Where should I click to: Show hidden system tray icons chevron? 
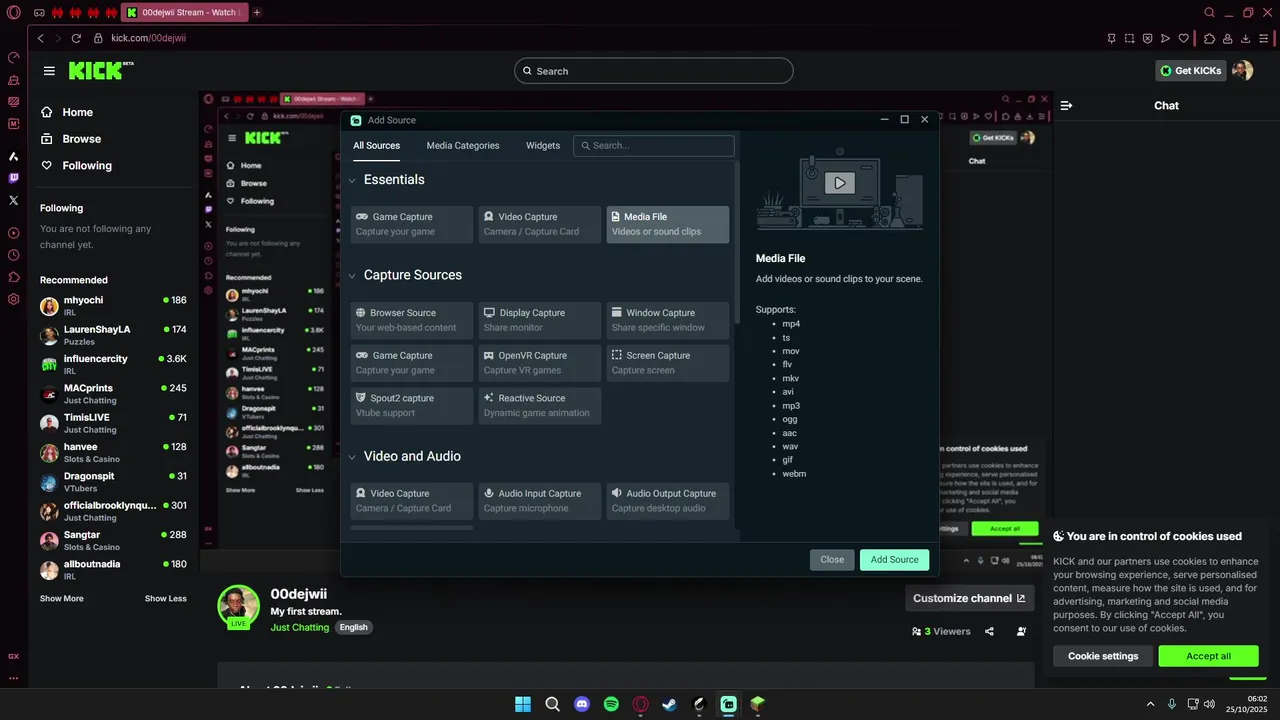click(1150, 704)
